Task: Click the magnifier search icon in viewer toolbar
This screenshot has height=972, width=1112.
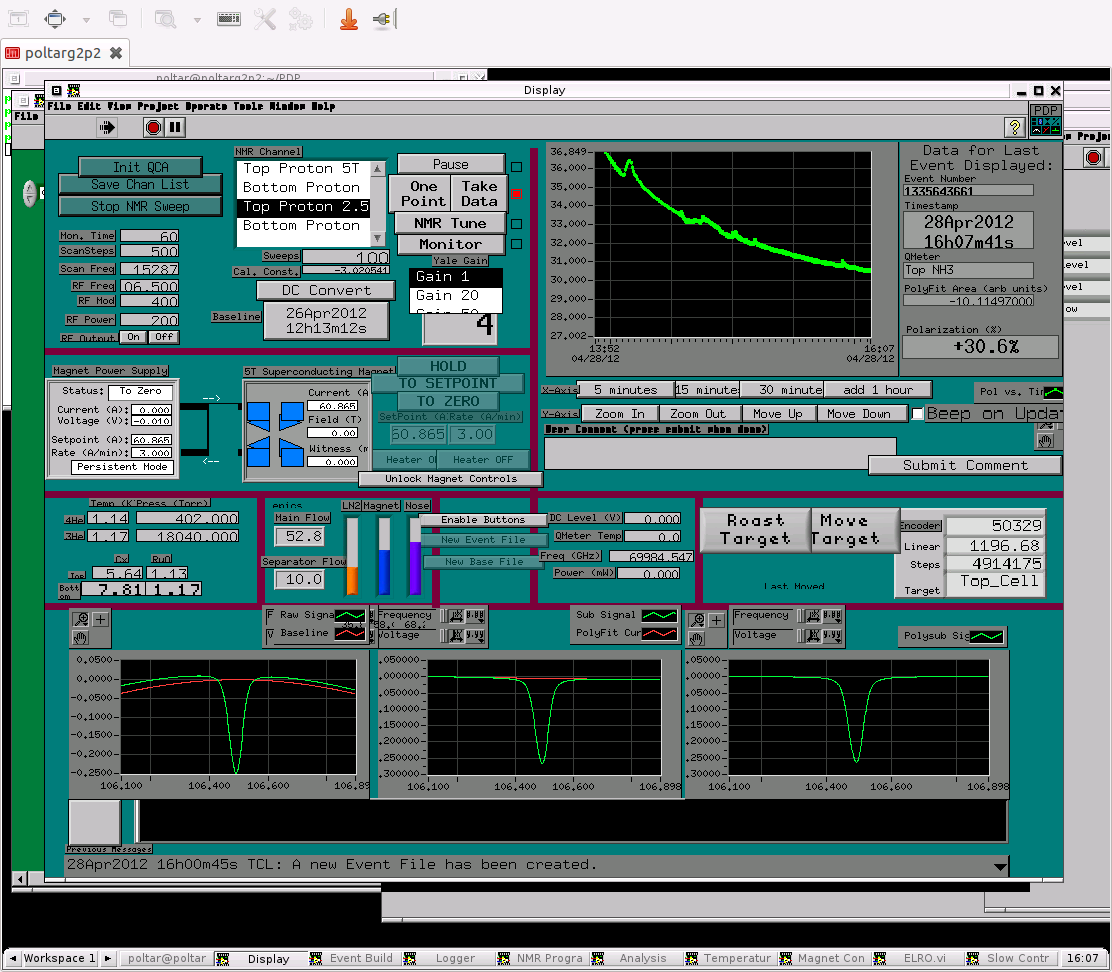Action: [x=165, y=19]
